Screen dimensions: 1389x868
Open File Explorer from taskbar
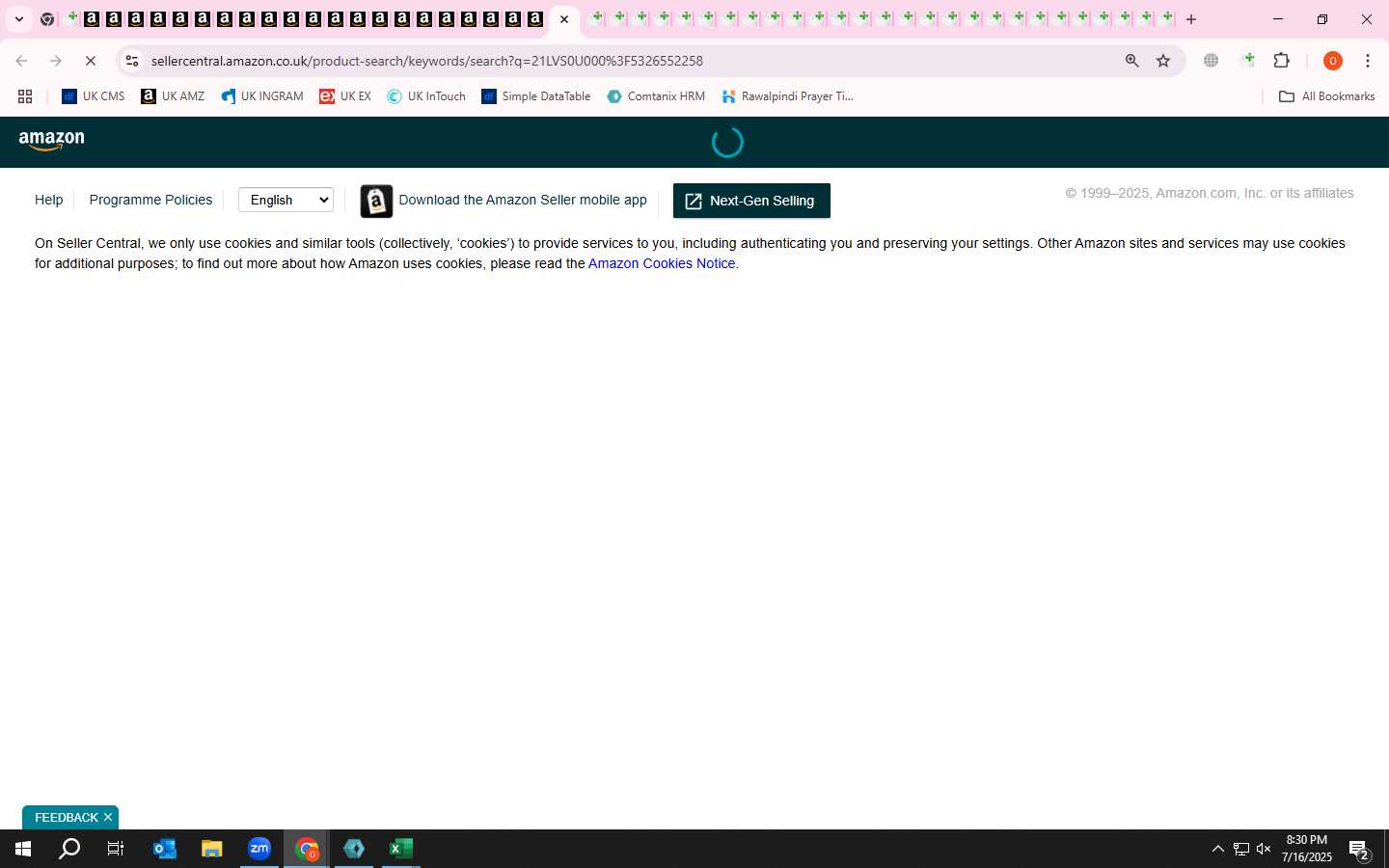tap(212, 849)
